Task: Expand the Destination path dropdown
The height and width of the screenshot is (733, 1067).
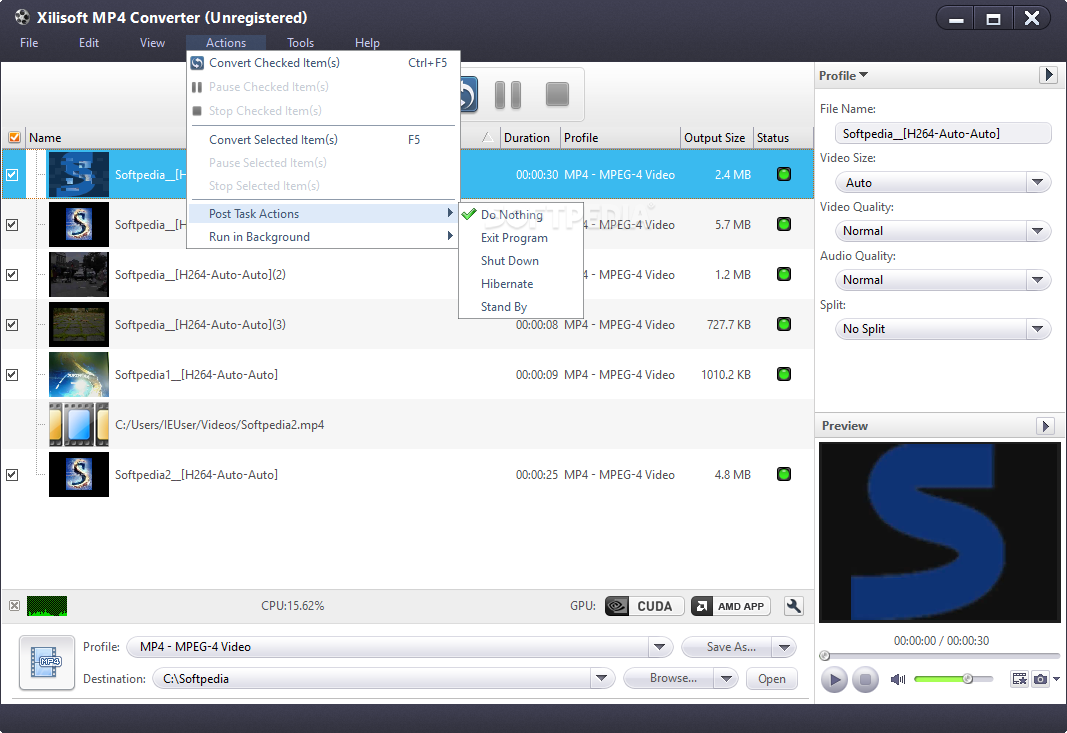Action: tap(601, 679)
